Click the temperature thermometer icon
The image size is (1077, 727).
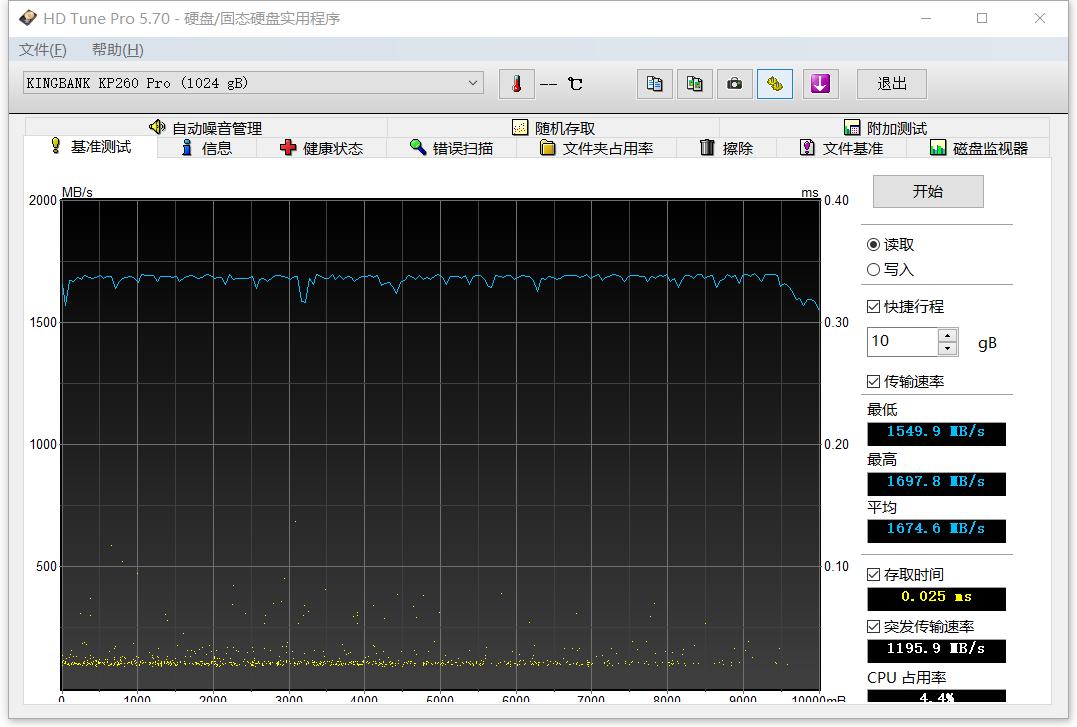pos(516,84)
